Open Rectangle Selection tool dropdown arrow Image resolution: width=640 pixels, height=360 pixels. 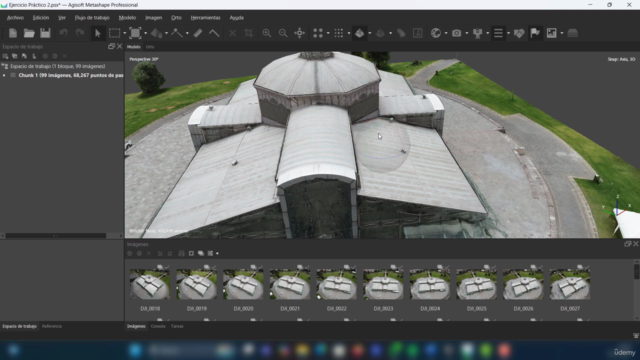[124, 33]
